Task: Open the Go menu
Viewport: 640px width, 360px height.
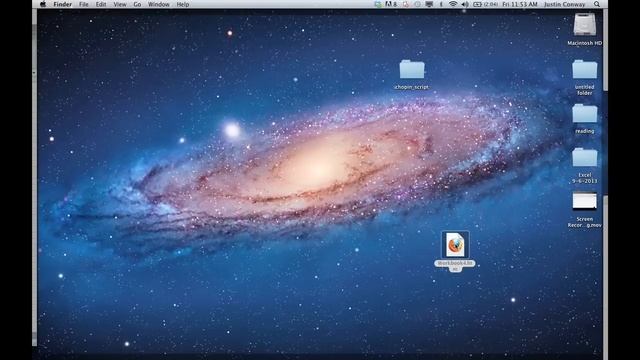Action: pos(137,4)
